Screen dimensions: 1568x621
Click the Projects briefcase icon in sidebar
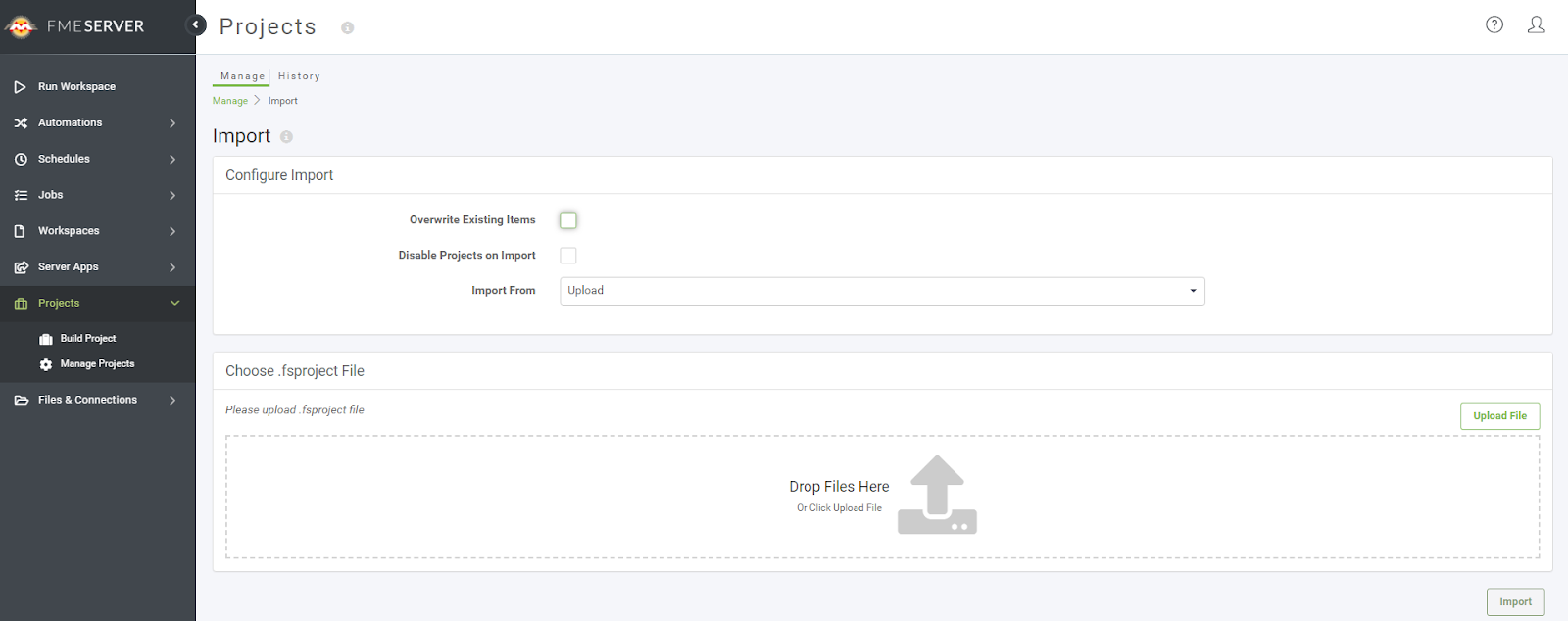21,304
